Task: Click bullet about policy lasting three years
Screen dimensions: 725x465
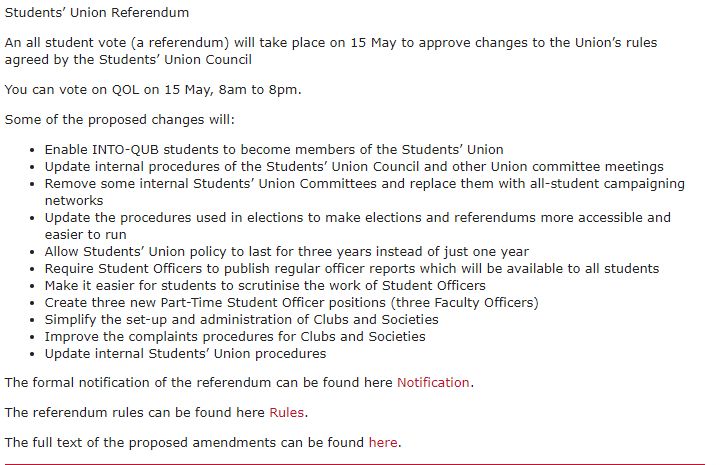Action: point(287,252)
